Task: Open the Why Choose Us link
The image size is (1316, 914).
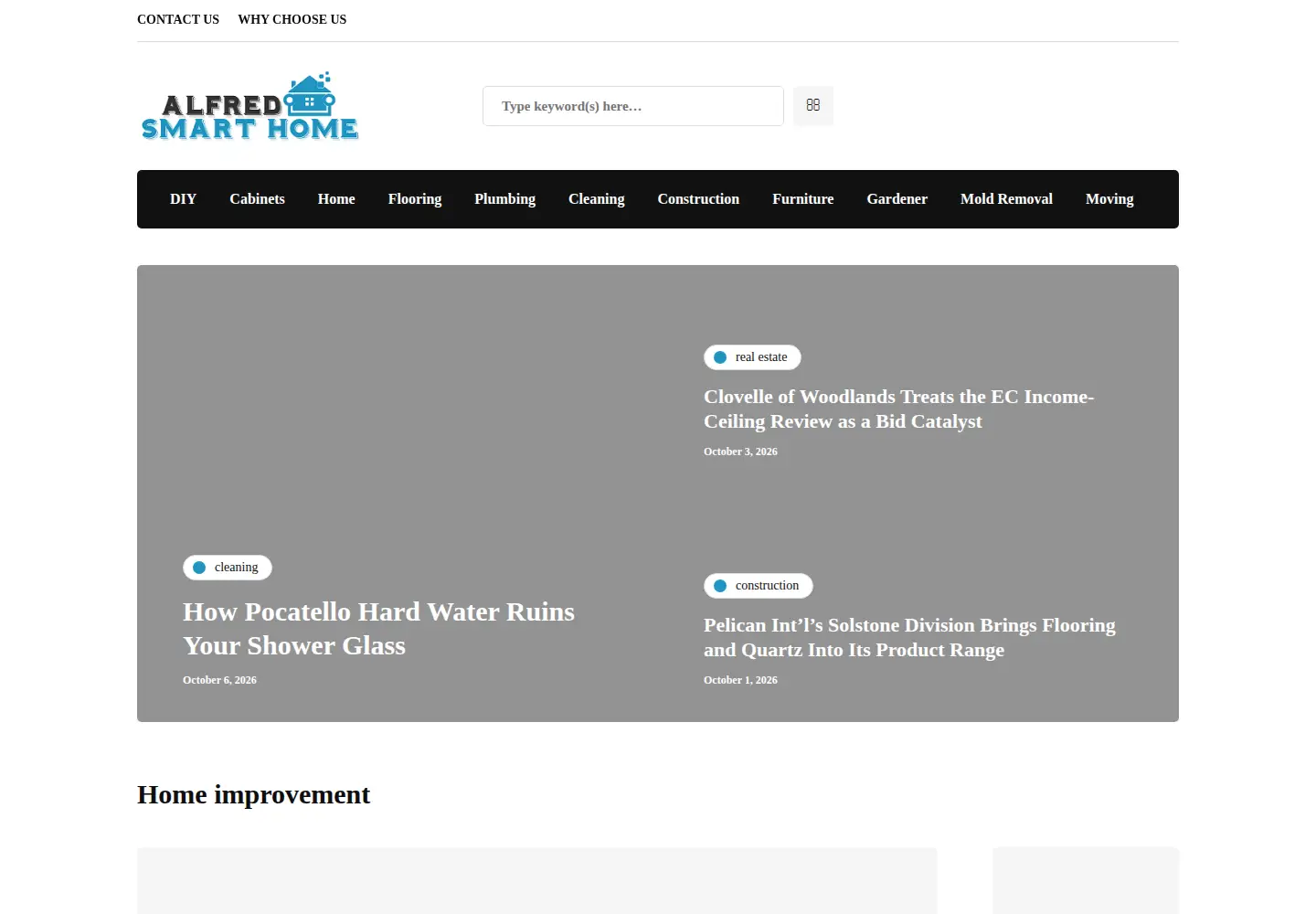Action: coord(292,19)
